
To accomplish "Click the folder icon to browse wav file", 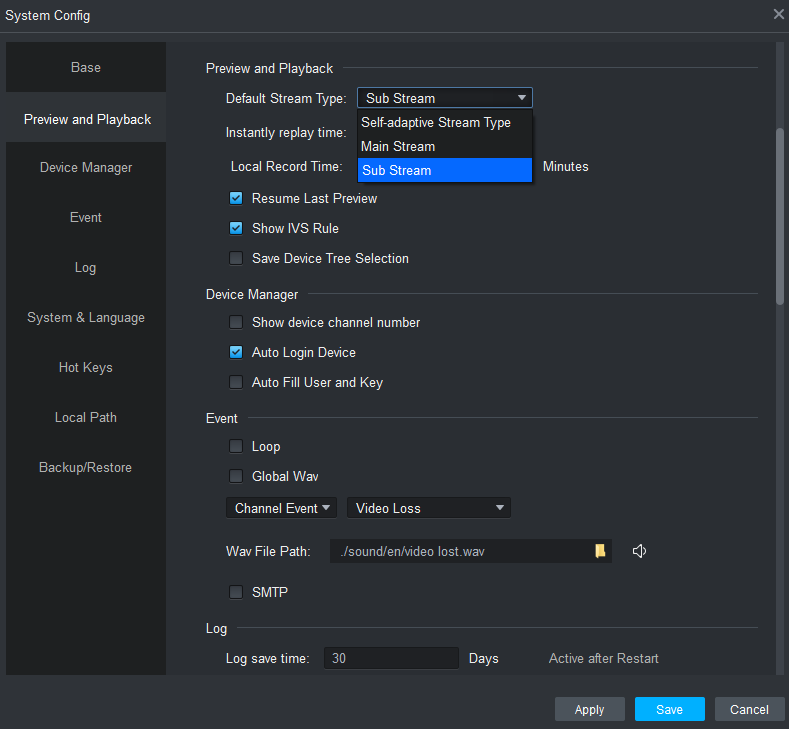I will (600, 551).
